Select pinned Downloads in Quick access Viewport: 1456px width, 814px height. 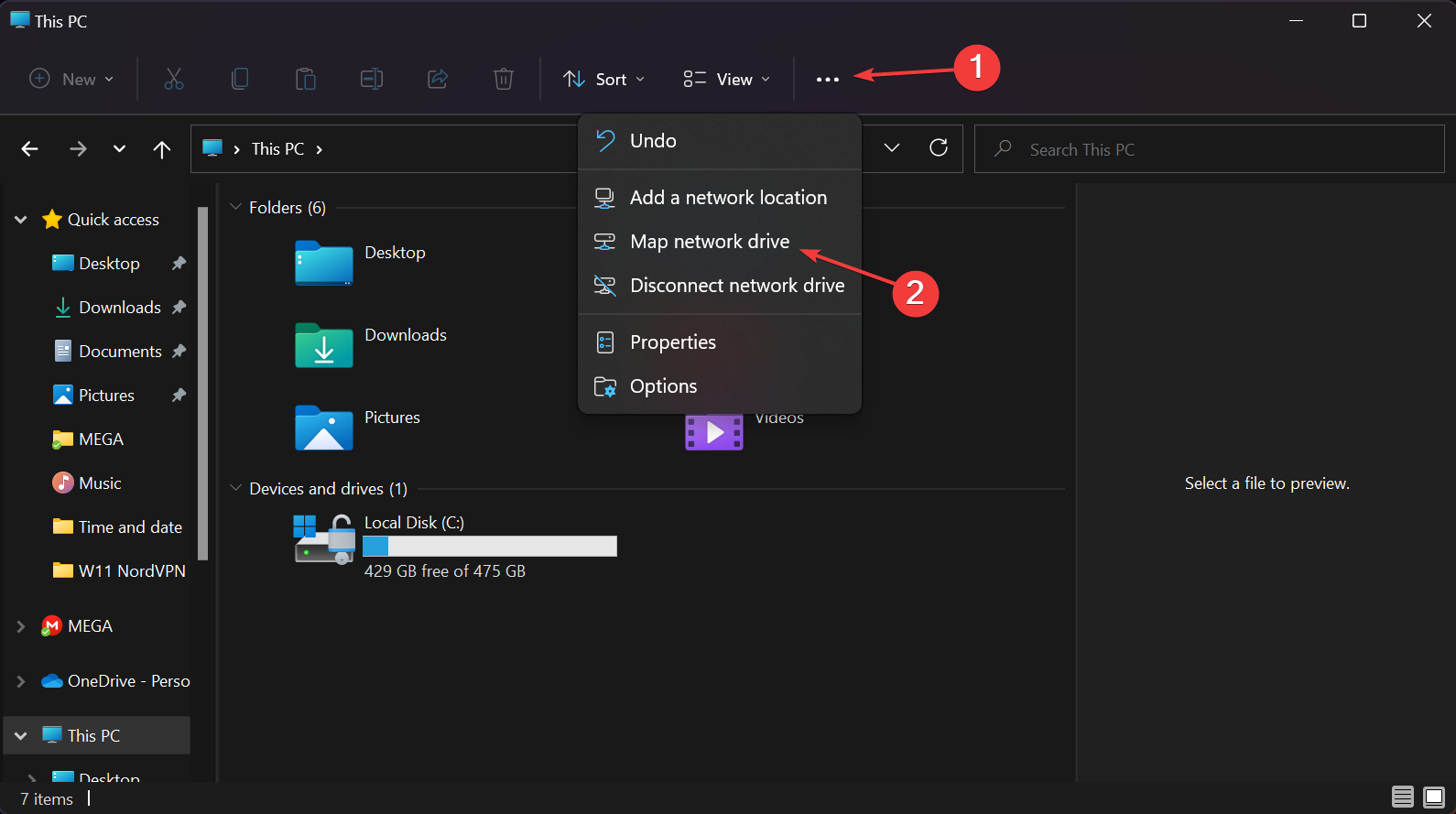coord(120,308)
